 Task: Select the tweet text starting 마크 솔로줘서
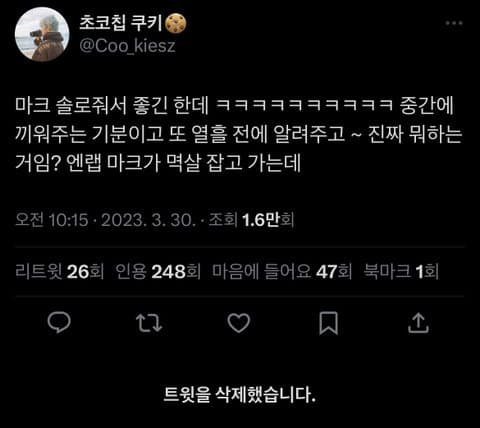pos(239,134)
